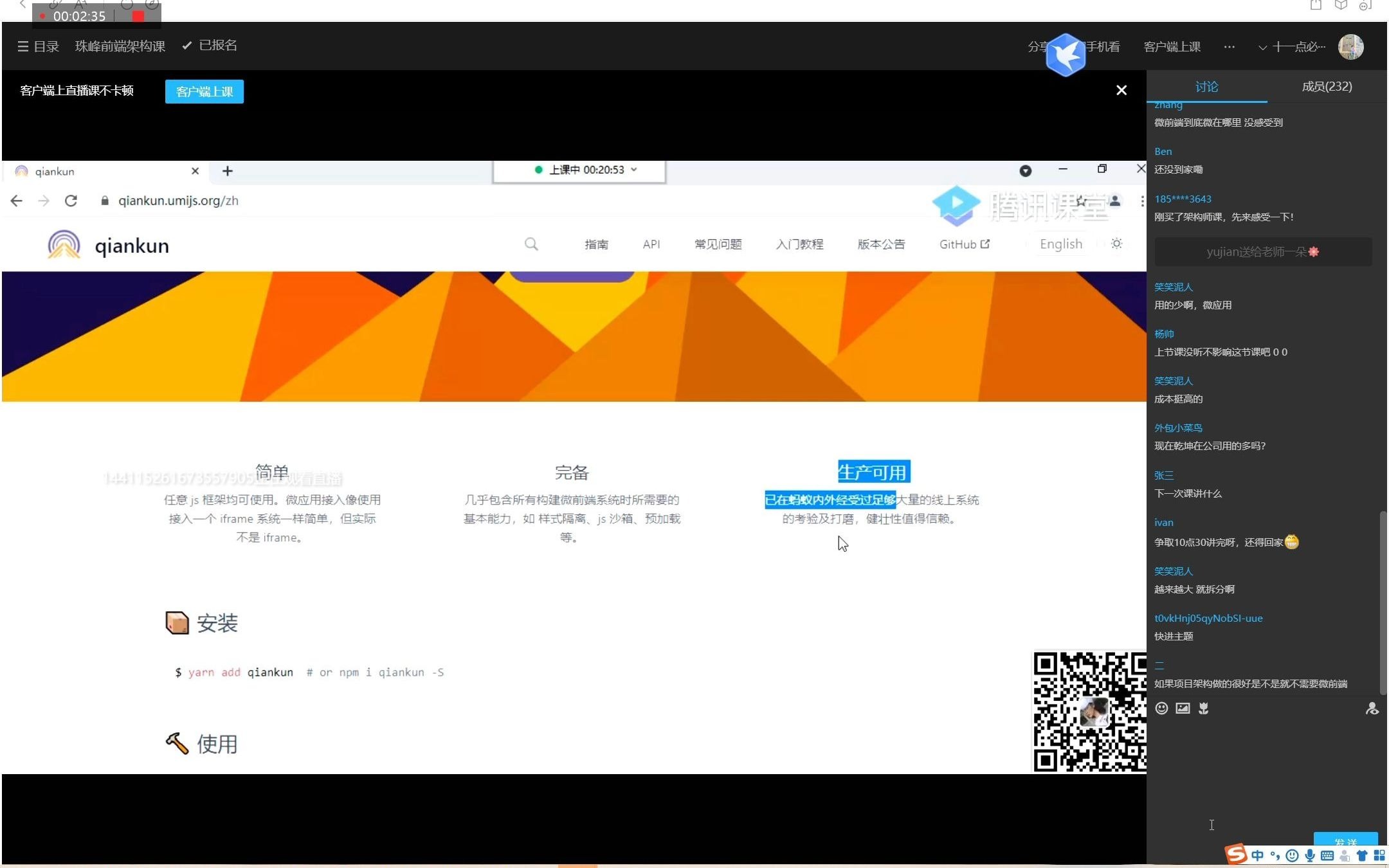
Task: Click the qiankun.umijs.org/zh address bar
Action: (x=178, y=201)
